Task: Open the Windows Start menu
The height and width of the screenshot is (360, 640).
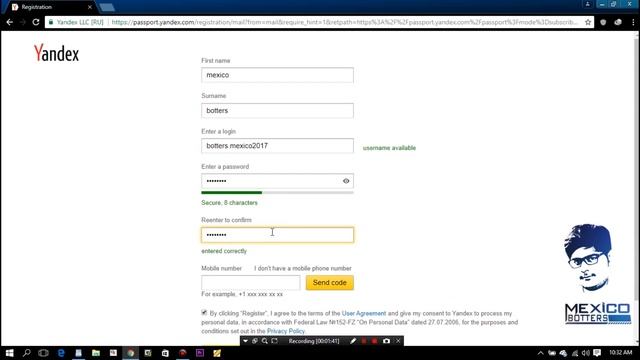Action: (x=9, y=353)
